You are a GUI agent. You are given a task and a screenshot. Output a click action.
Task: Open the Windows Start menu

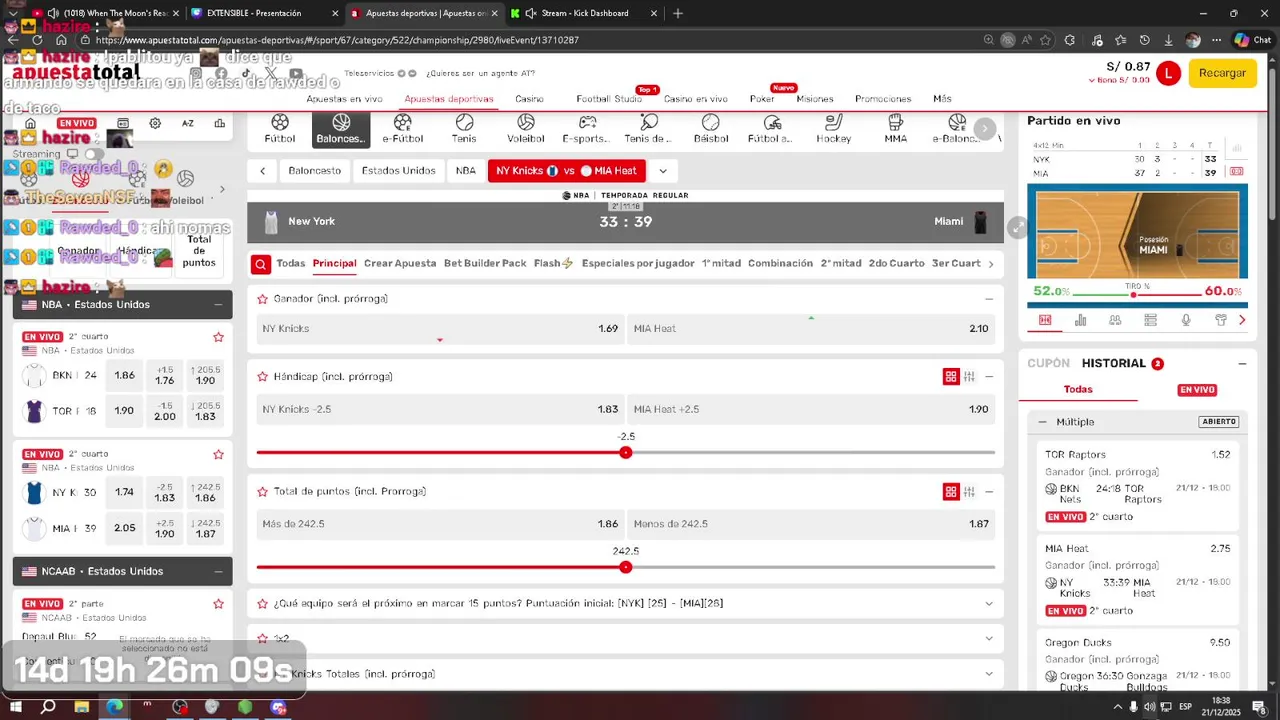[14, 707]
